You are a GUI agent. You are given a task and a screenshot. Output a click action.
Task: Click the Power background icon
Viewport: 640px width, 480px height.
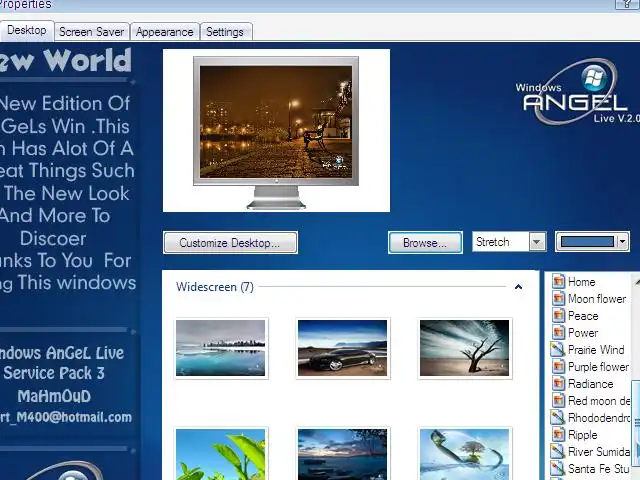558,333
